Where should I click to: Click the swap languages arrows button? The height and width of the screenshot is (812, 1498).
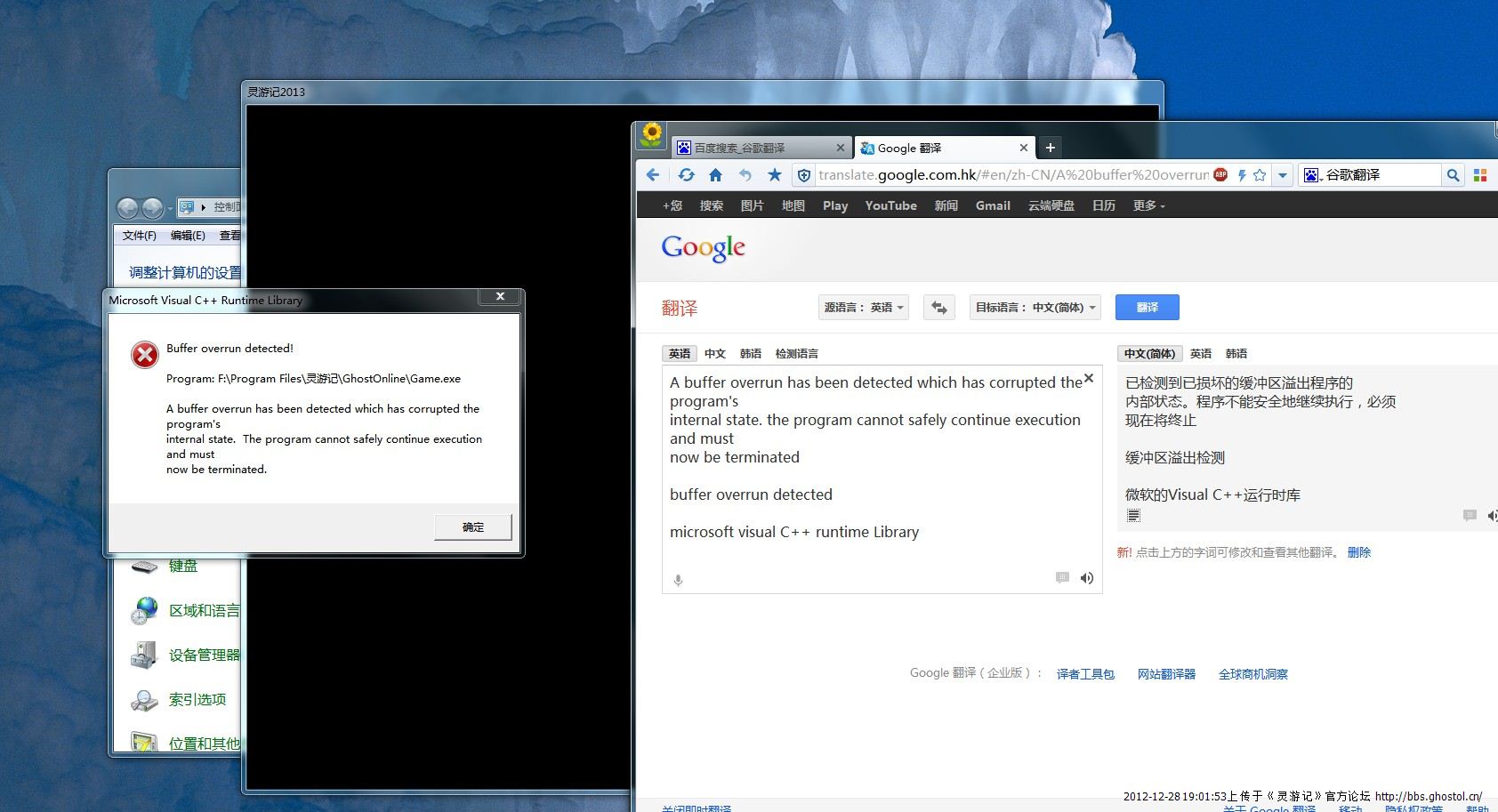pyautogui.click(x=938, y=308)
